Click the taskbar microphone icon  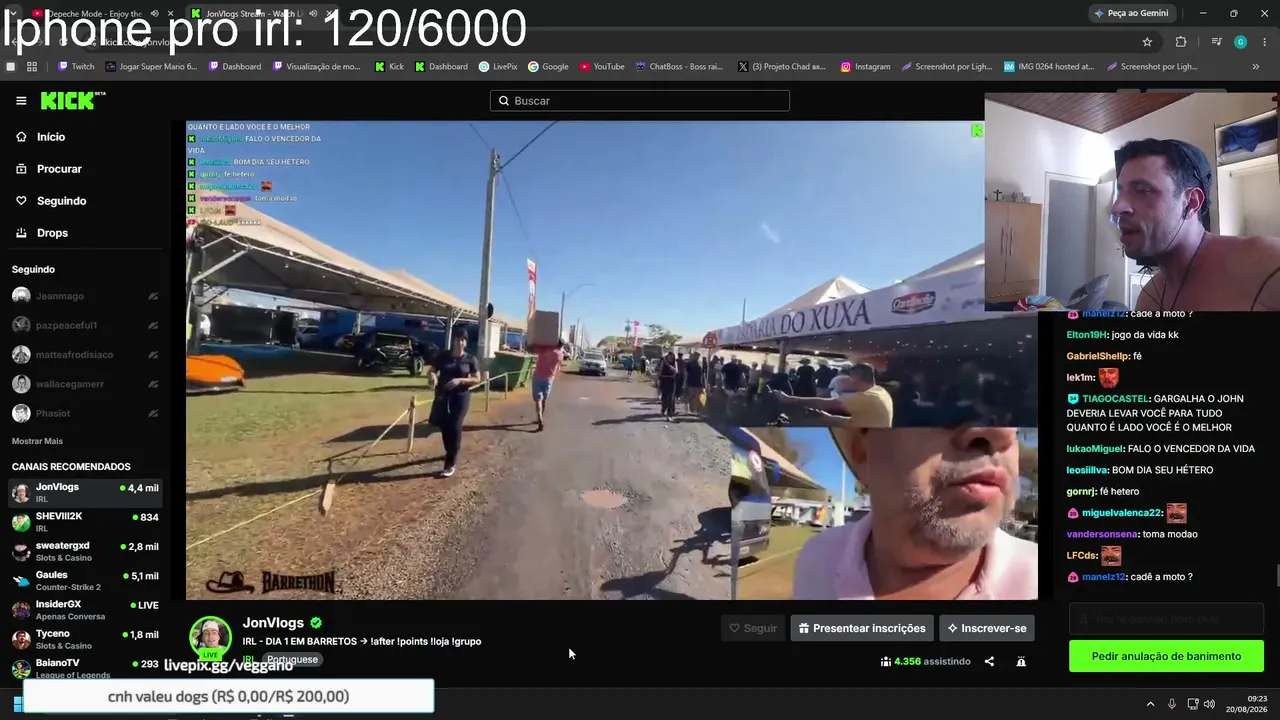pyautogui.click(x=1172, y=704)
